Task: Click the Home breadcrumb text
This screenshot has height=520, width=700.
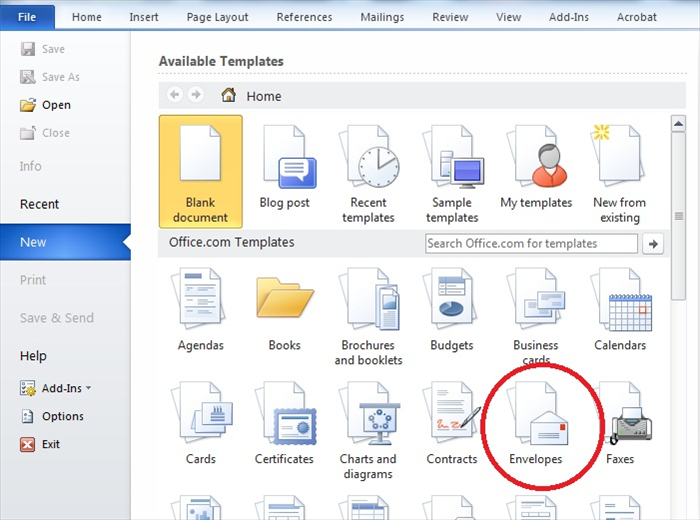Action: click(264, 96)
